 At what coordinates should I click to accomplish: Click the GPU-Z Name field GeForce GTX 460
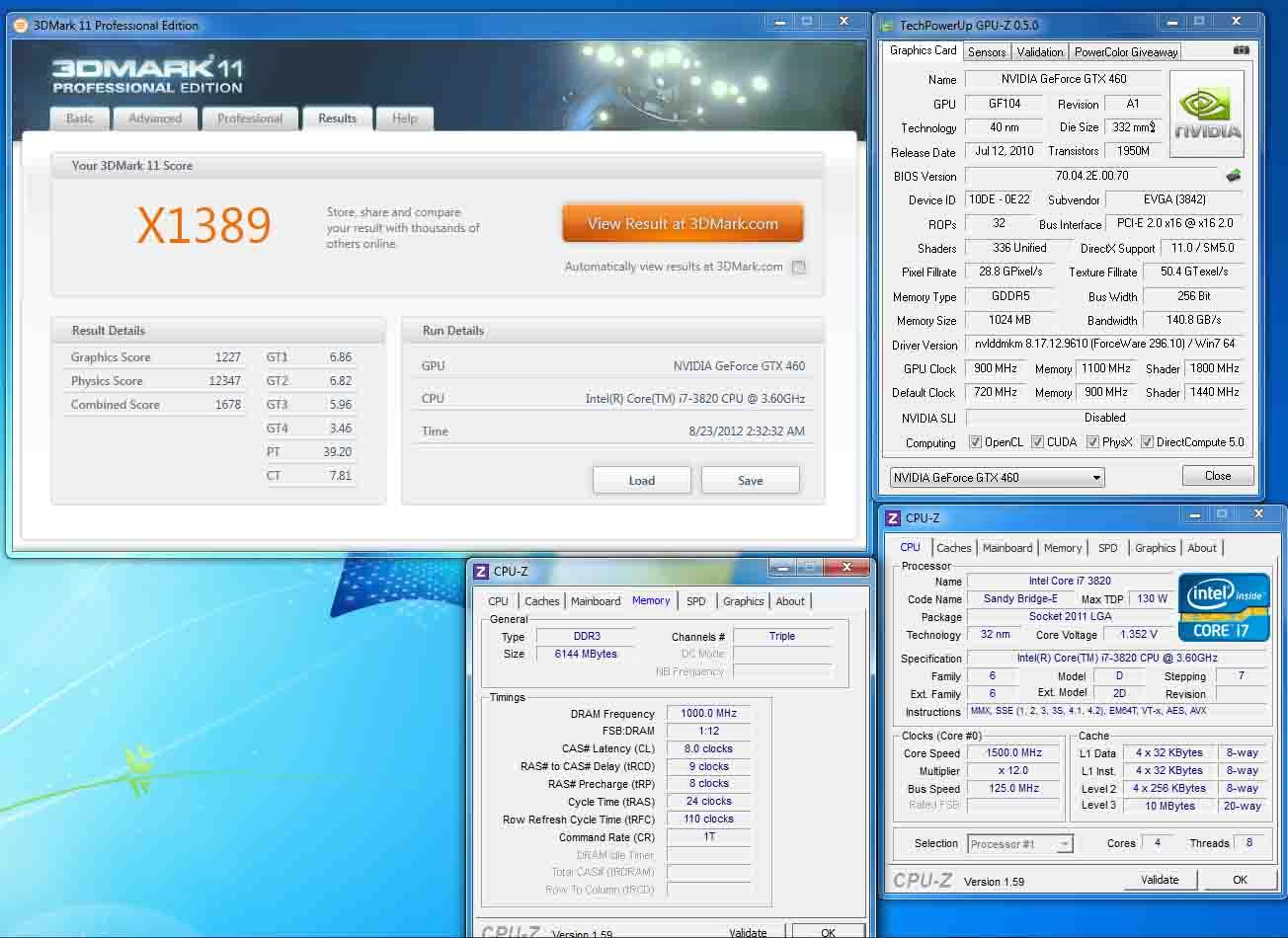click(1064, 79)
